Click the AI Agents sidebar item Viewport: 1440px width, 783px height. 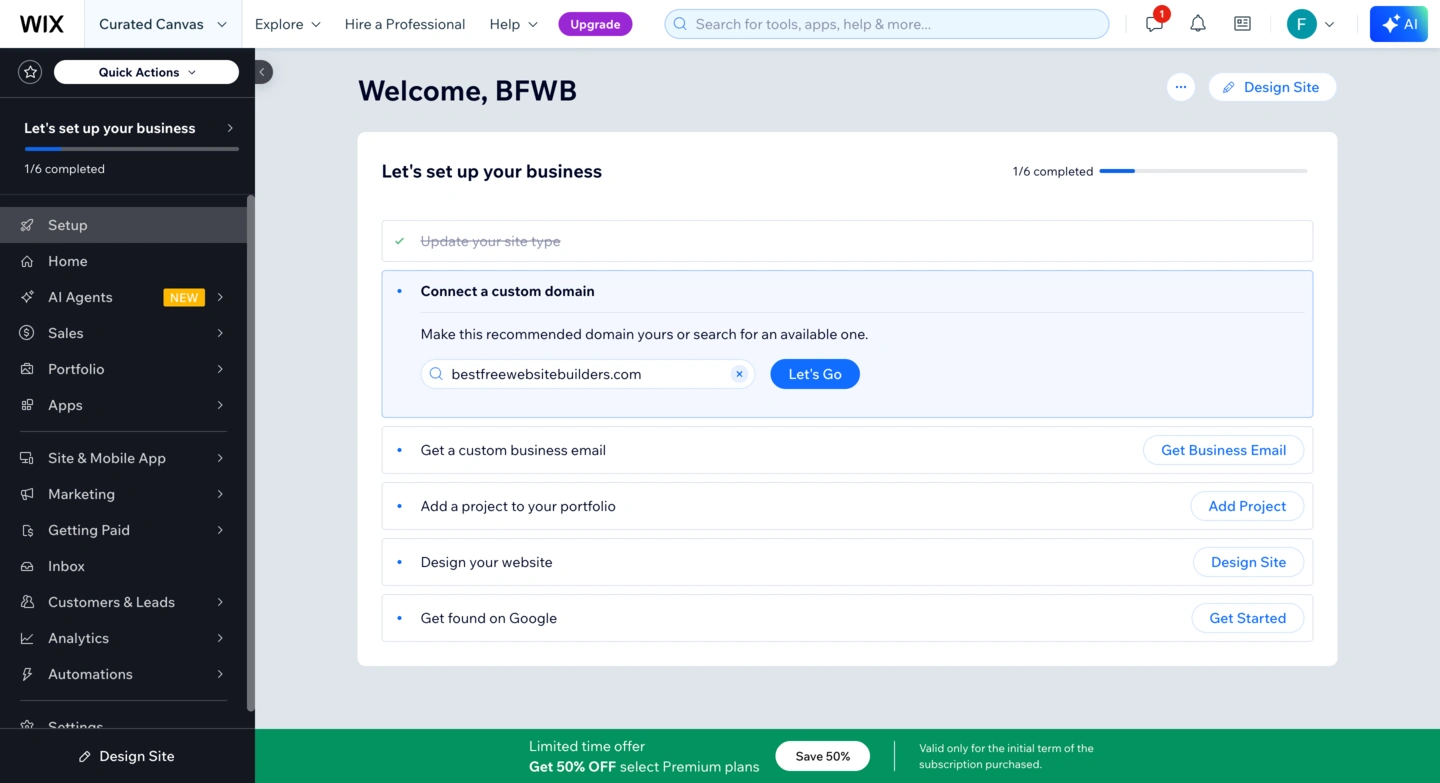click(x=80, y=297)
